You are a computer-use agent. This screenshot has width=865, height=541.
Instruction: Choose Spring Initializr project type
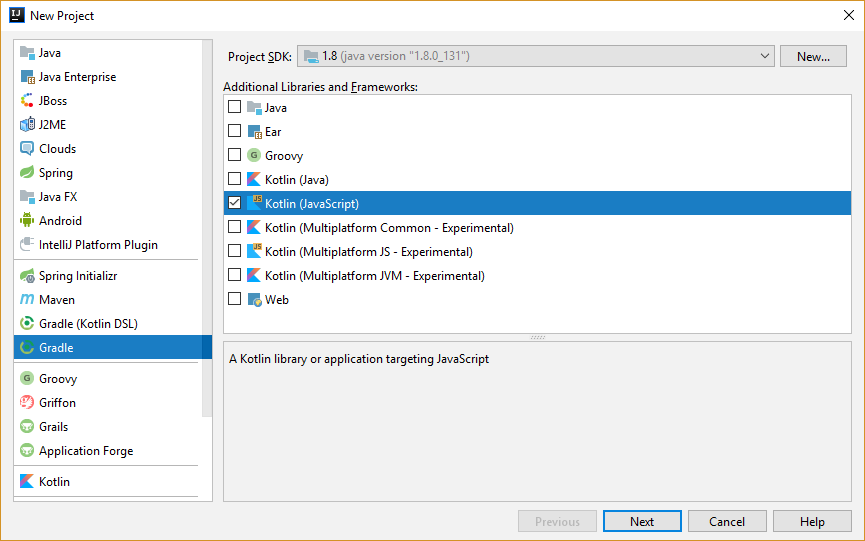pyautogui.click(x=78, y=276)
